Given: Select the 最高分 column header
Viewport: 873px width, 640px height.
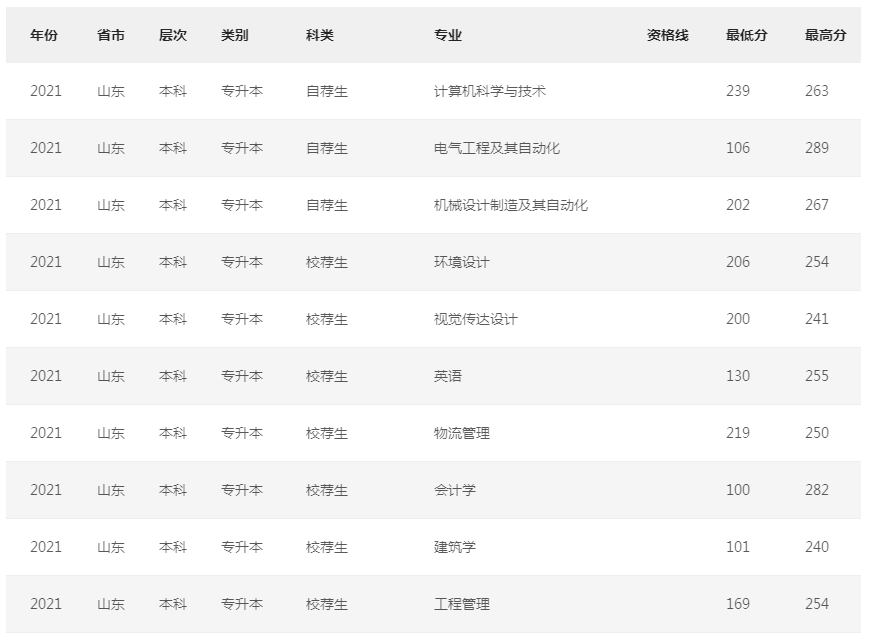Looking at the screenshot, I should (825, 35).
